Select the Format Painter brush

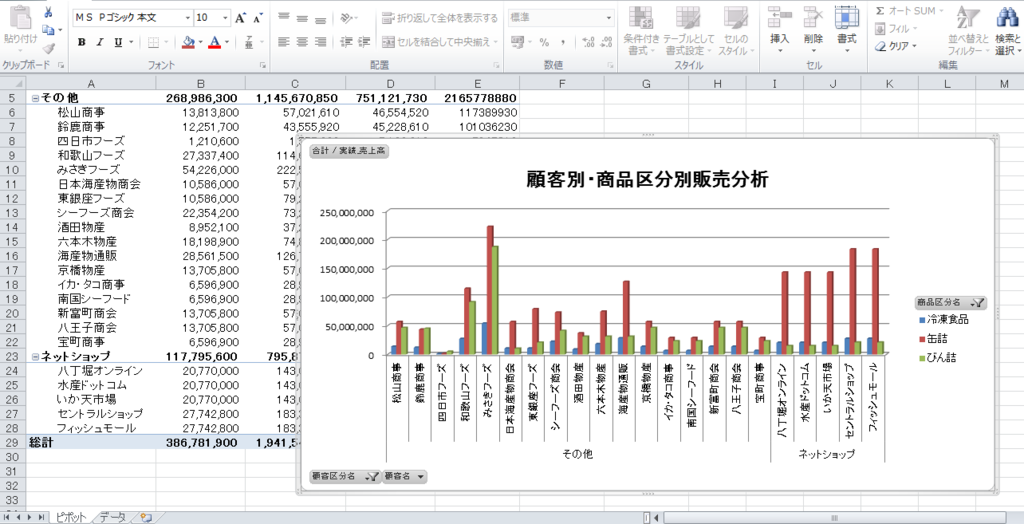tap(49, 48)
